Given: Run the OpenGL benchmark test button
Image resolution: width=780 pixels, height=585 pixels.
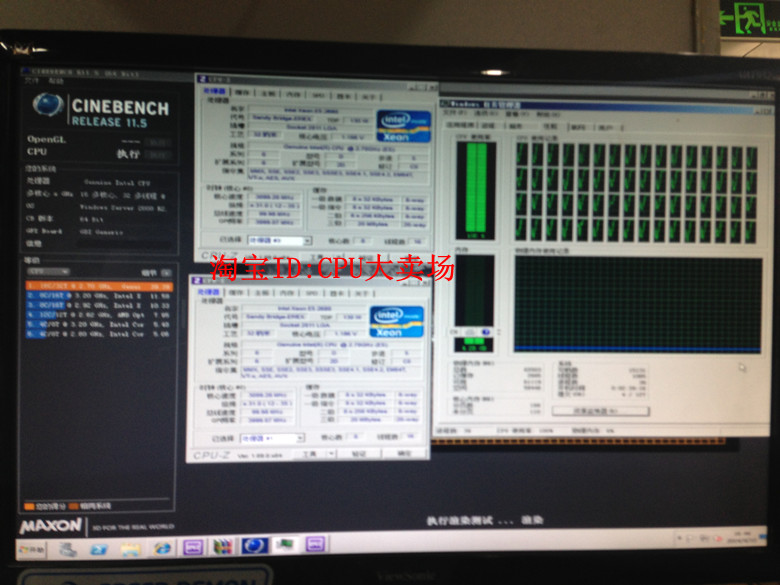Looking at the screenshot, I should [159, 142].
